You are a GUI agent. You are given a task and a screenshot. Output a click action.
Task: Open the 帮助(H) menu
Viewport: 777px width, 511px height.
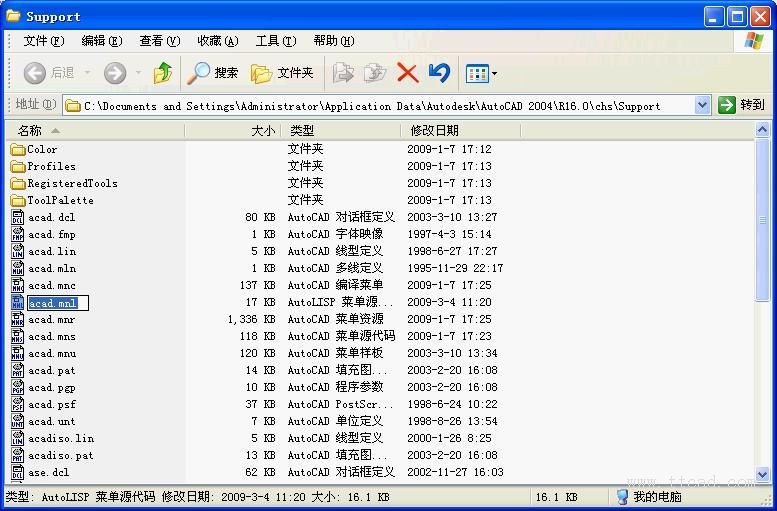point(333,41)
